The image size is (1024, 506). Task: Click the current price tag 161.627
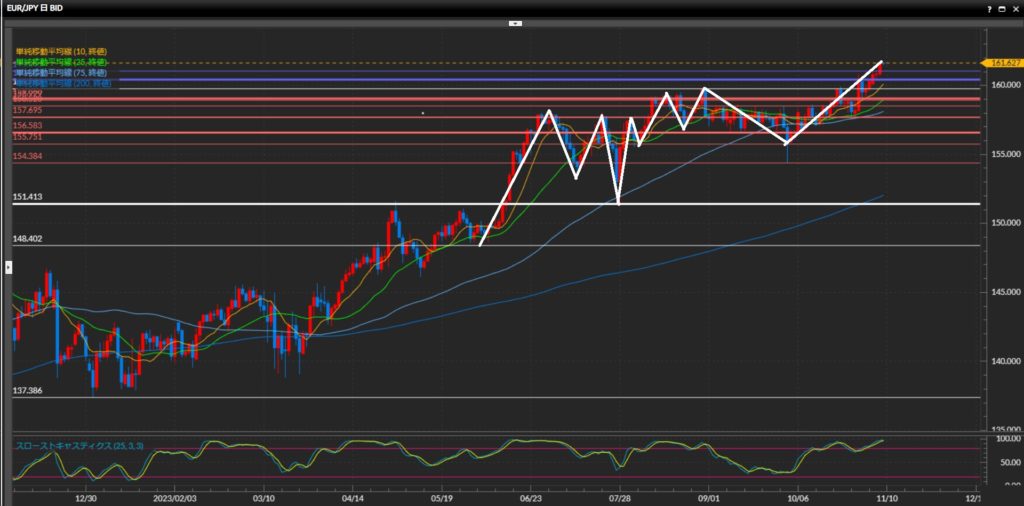click(x=1000, y=63)
